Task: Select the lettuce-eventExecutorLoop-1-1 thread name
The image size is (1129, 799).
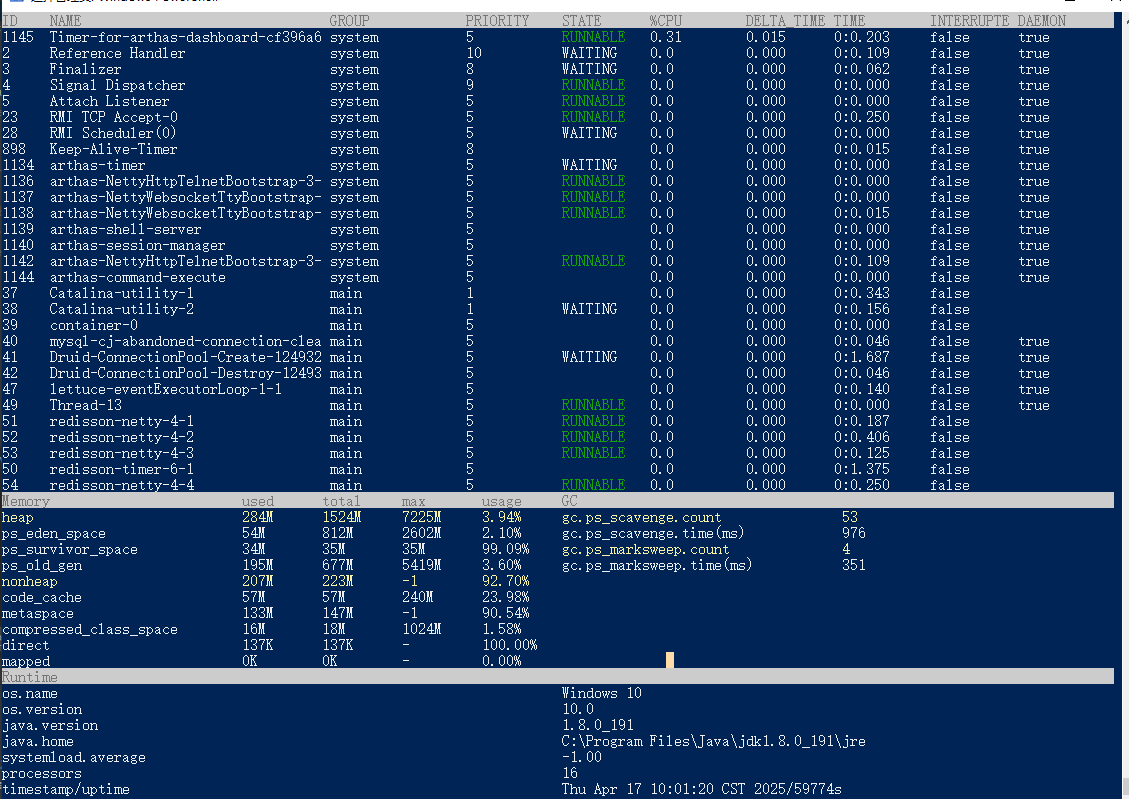Action: pos(165,389)
